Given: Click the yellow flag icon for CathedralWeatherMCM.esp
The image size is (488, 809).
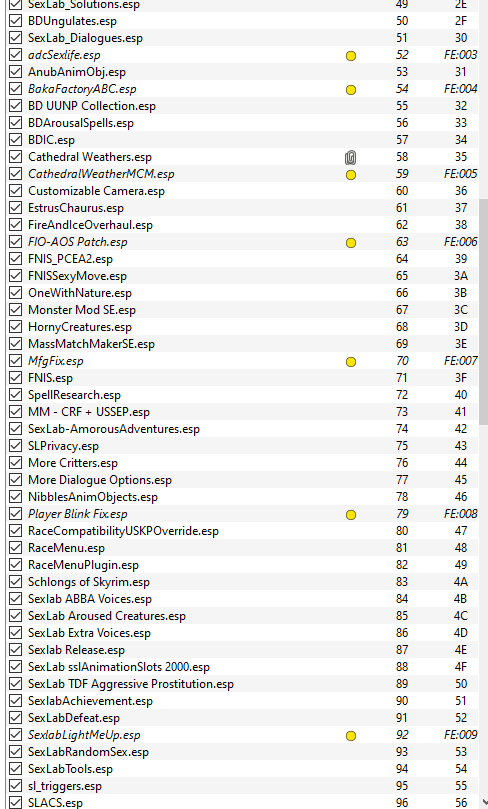Looking at the screenshot, I should tap(351, 175).
